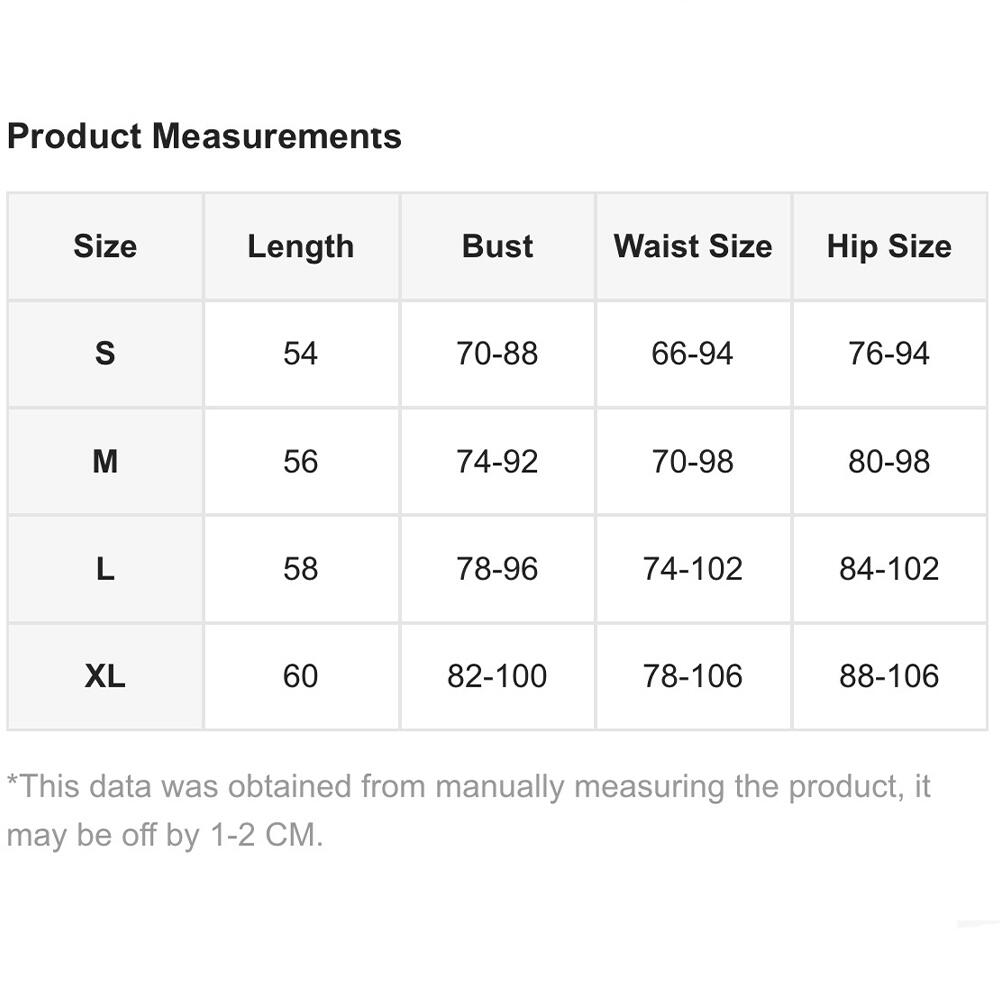This screenshot has height=1000, width=1000.
Task: Select the M size row label
Action: [105, 461]
